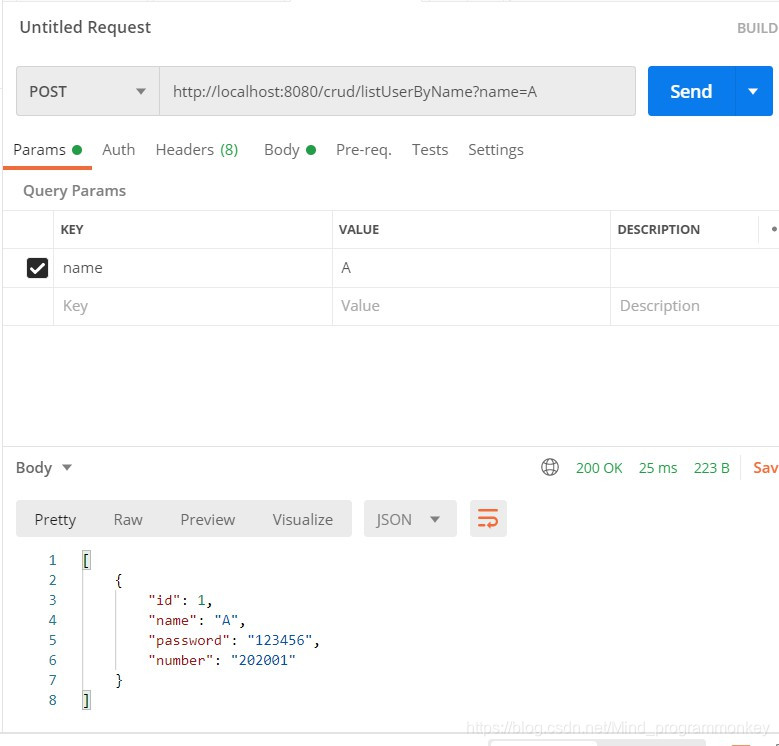Switch to the request Body tab
The height and width of the screenshot is (746, 779).
(x=290, y=149)
